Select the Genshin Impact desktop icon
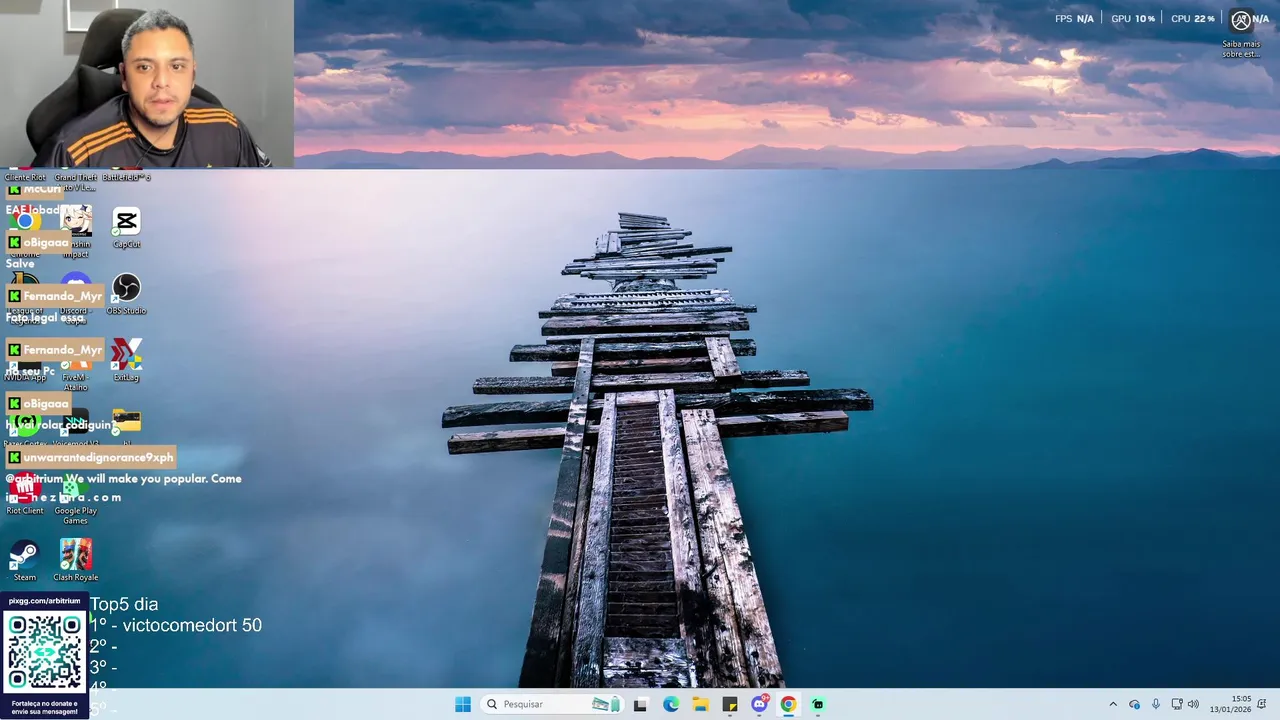The height and width of the screenshot is (720, 1280). coord(76,230)
